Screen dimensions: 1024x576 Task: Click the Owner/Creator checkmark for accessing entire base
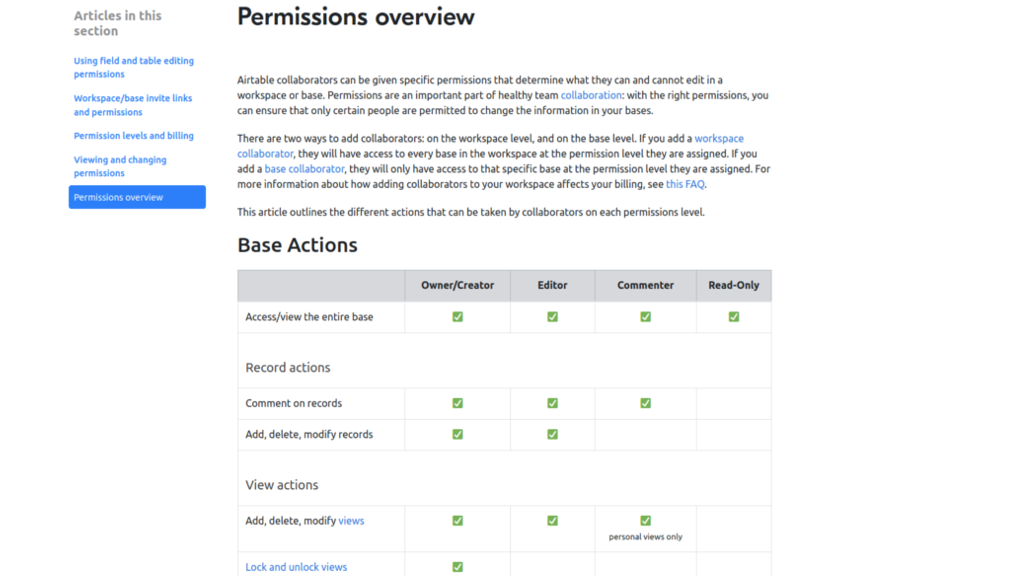[x=457, y=316]
